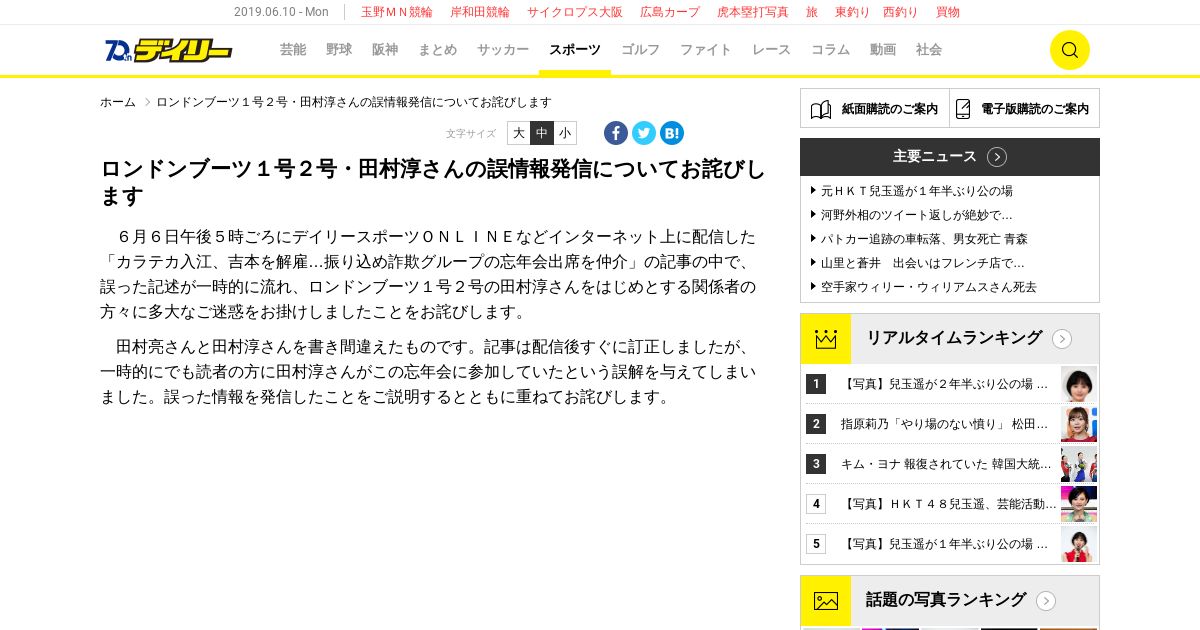Open the 野球 navigation tab
Screen dimensions: 1200x630
pyautogui.click(x=339, y=50)
